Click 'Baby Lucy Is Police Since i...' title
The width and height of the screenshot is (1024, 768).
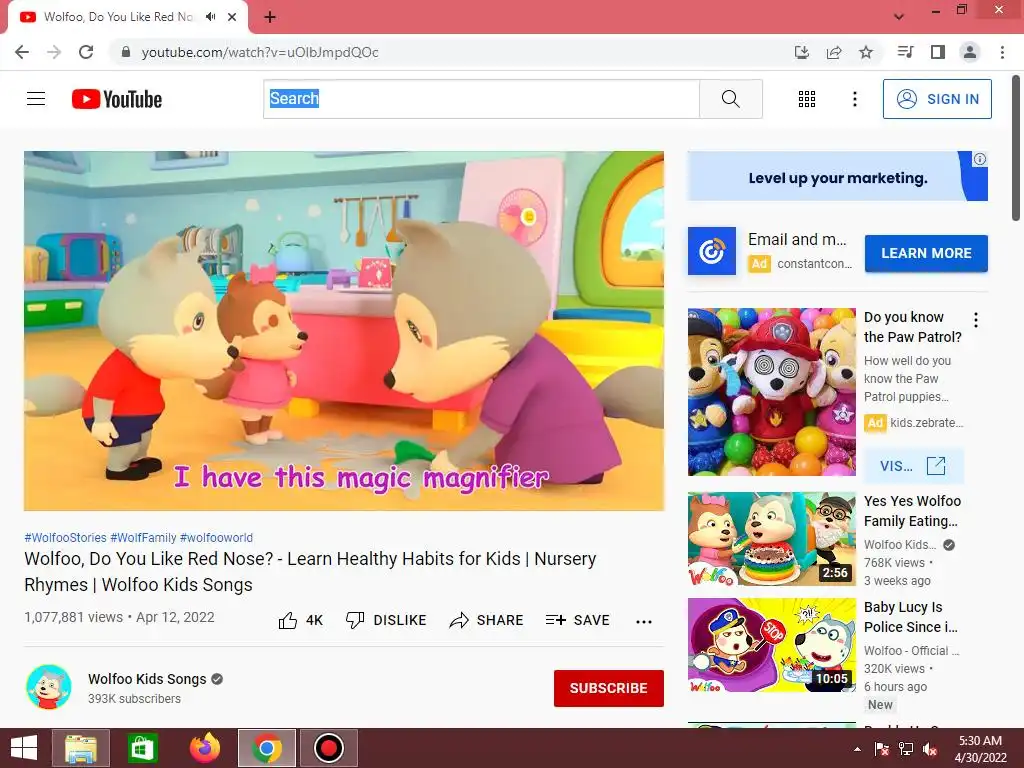910,617
